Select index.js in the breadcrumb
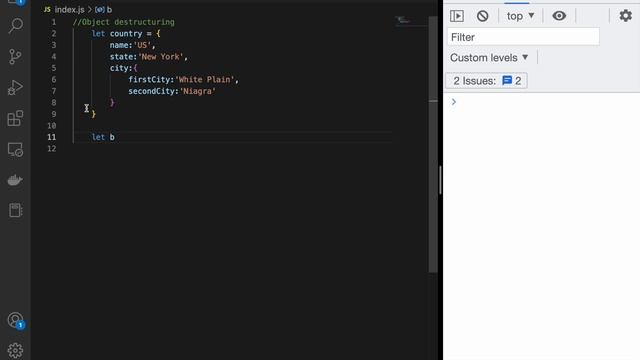 tap(69, 9)
